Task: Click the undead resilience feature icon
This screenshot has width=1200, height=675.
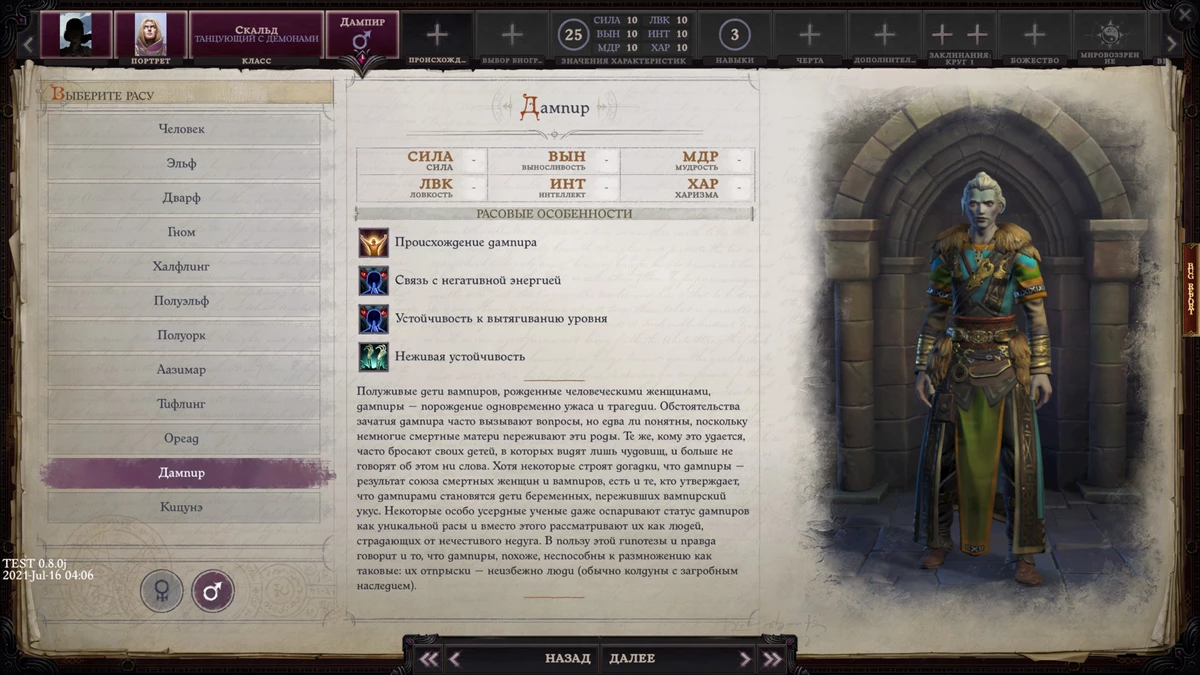Action: point(372,356)
